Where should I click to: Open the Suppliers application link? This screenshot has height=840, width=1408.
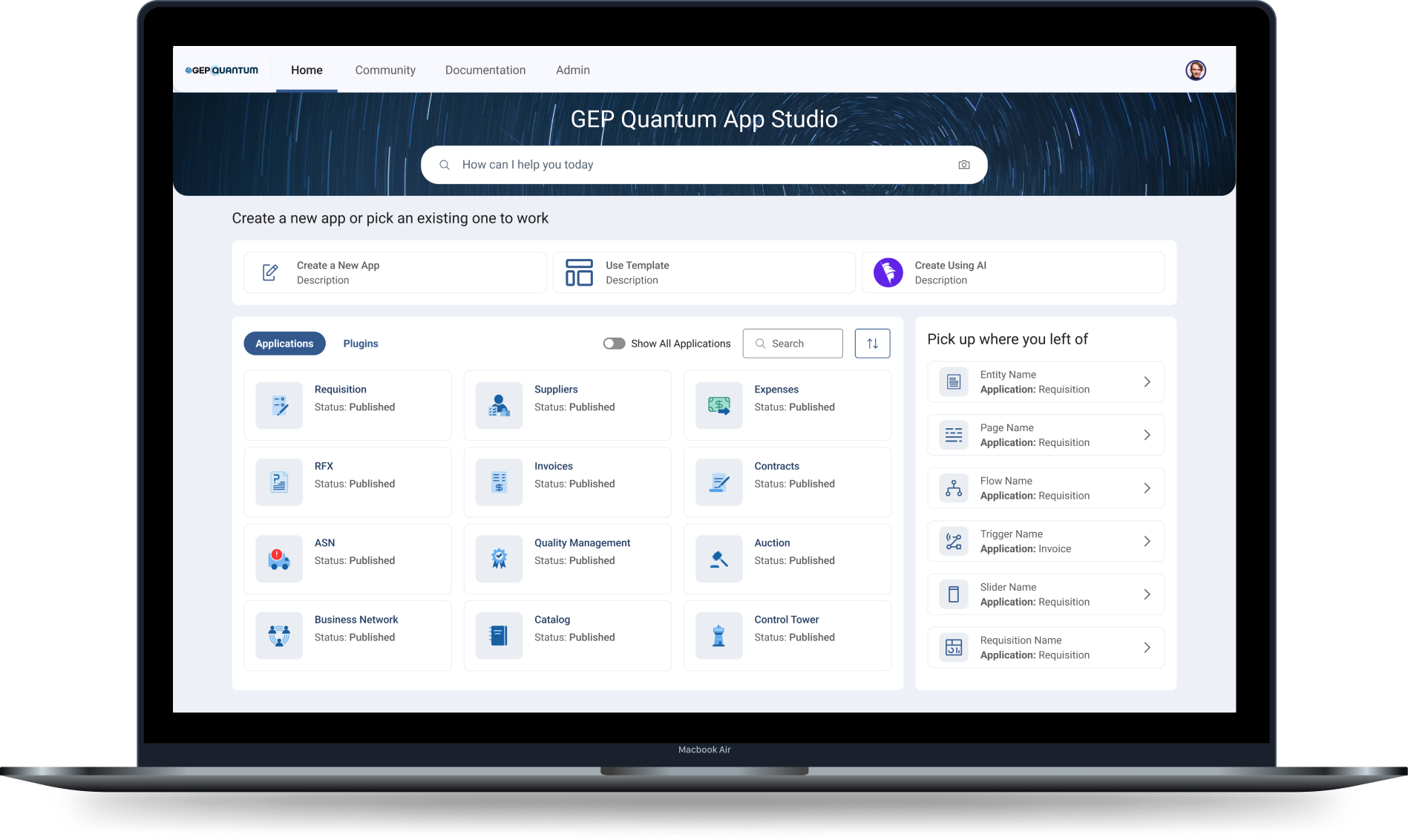(556, 390)
